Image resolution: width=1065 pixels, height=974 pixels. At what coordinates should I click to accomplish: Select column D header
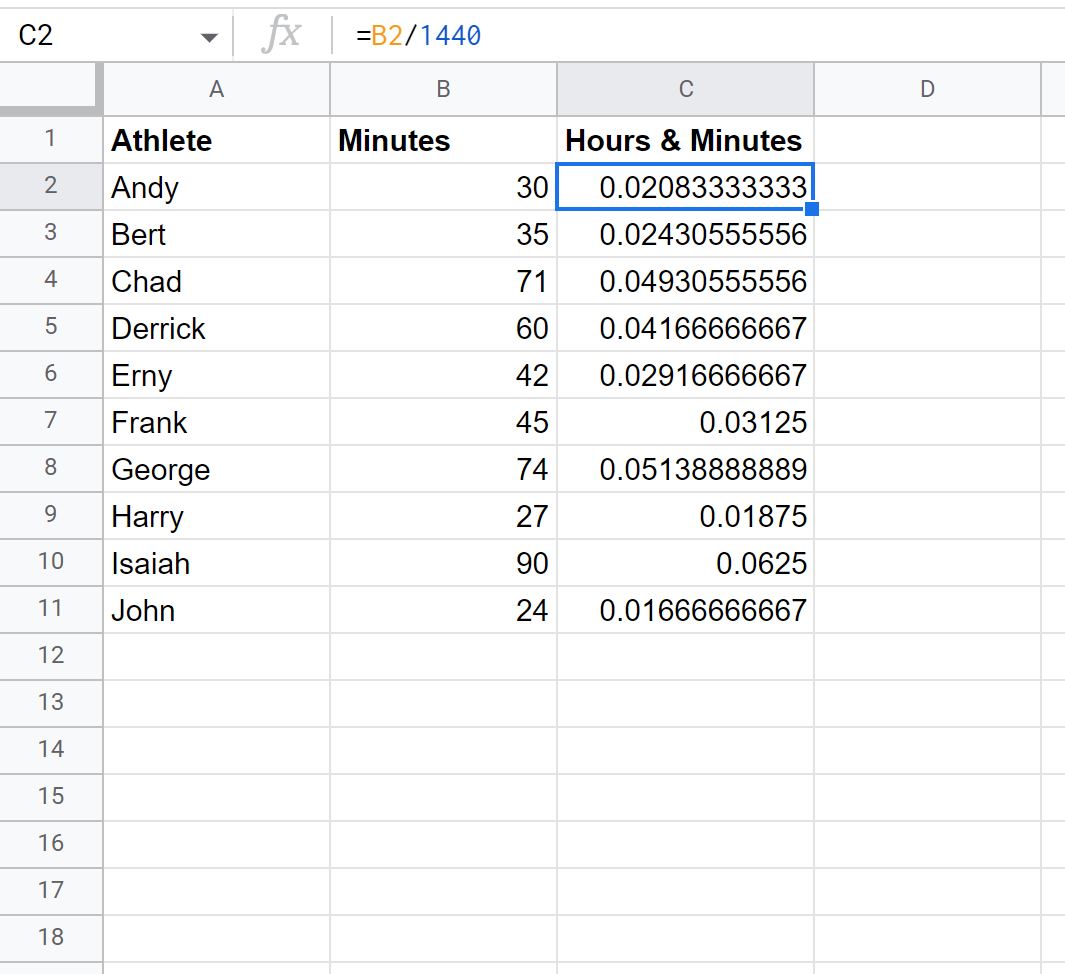coord(927,89)
